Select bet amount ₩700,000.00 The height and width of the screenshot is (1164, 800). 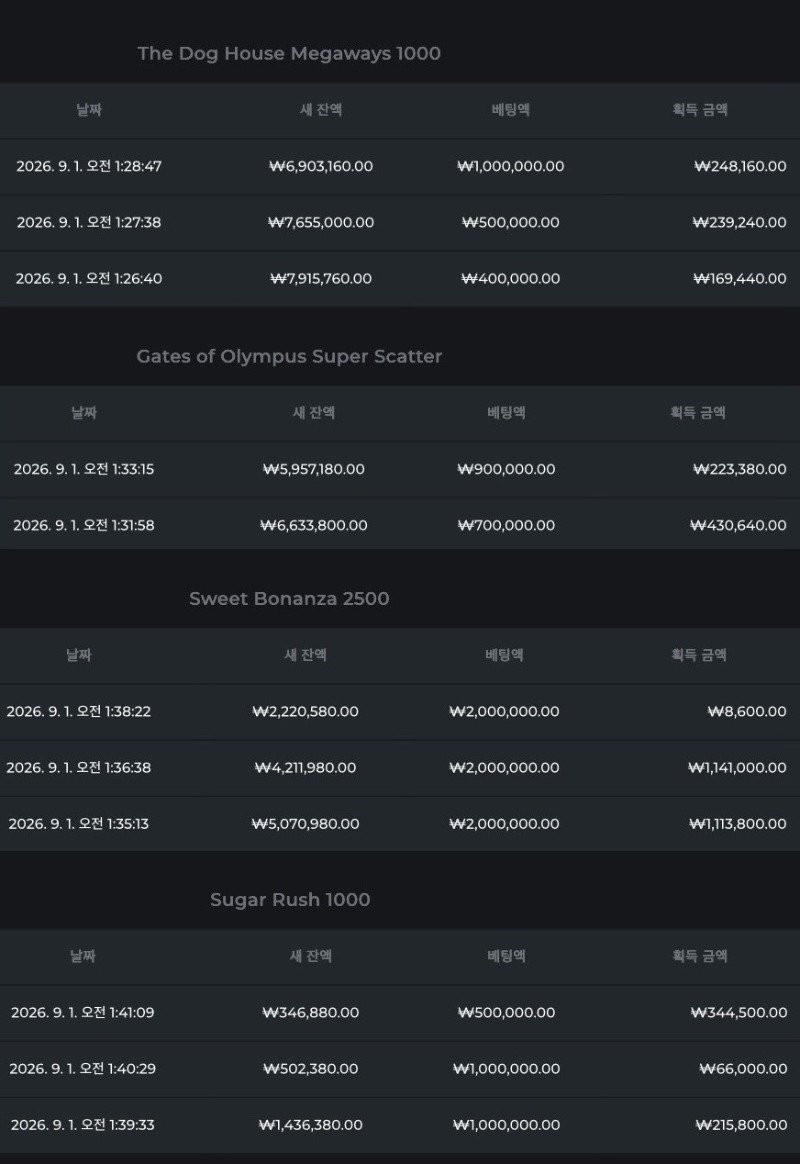(506, 526)
